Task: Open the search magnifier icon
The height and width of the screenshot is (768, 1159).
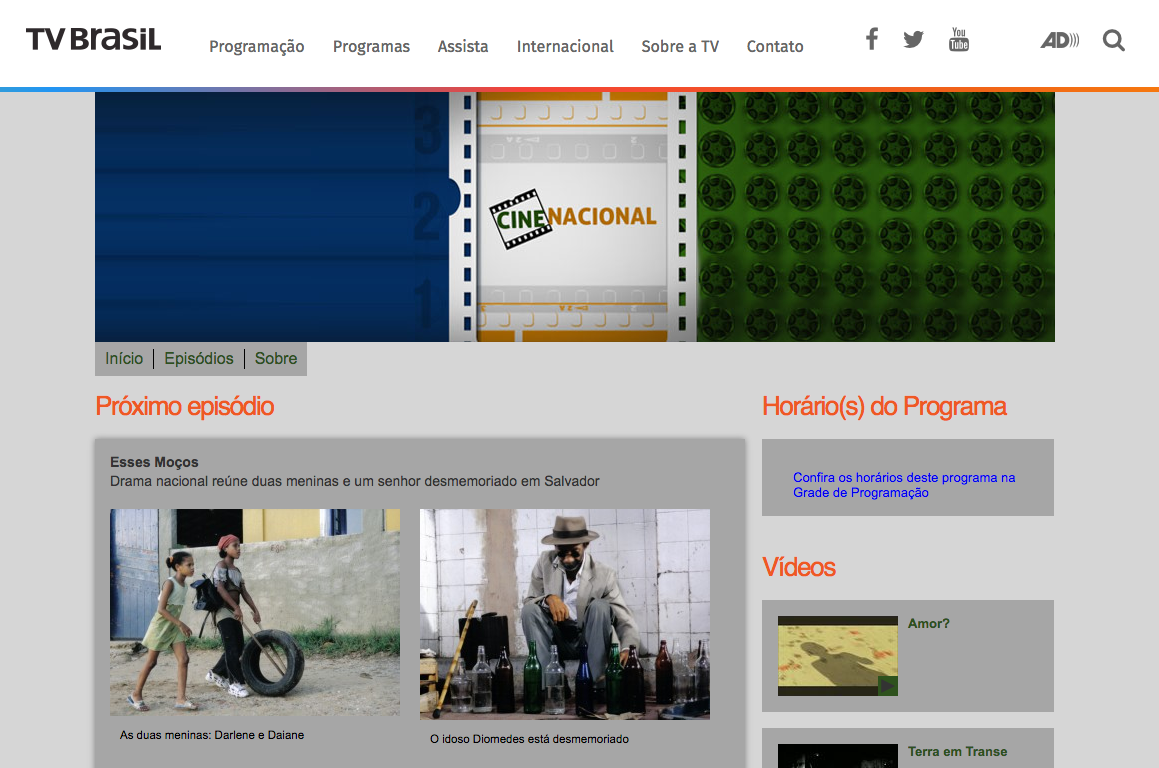Action: click(1113, 41)
